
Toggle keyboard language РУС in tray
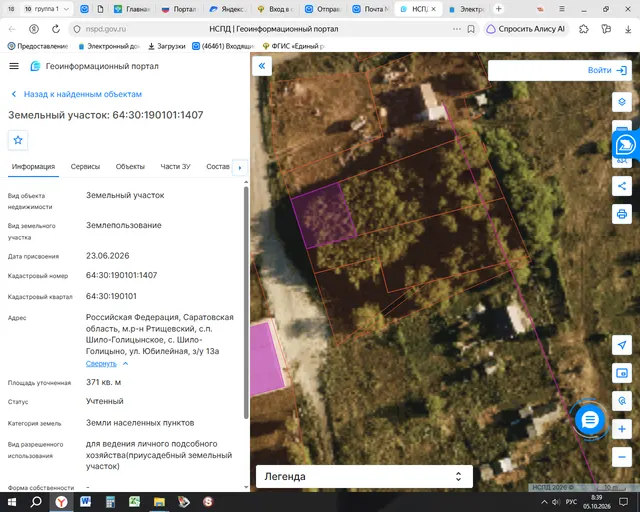pyautogui.click(x=571, y=502)
